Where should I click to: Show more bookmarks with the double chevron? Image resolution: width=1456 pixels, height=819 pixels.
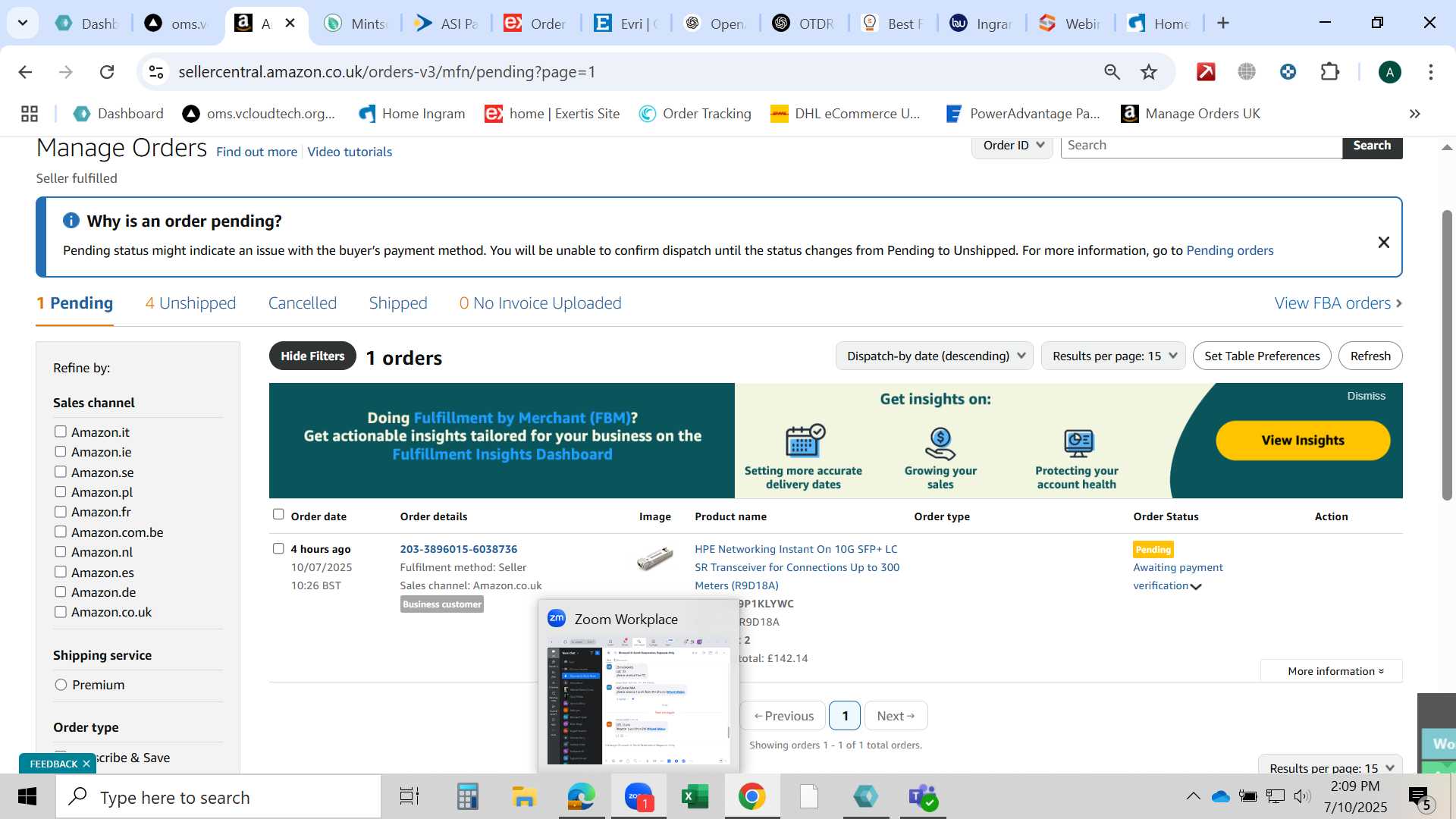click(x=1414, y=114)
